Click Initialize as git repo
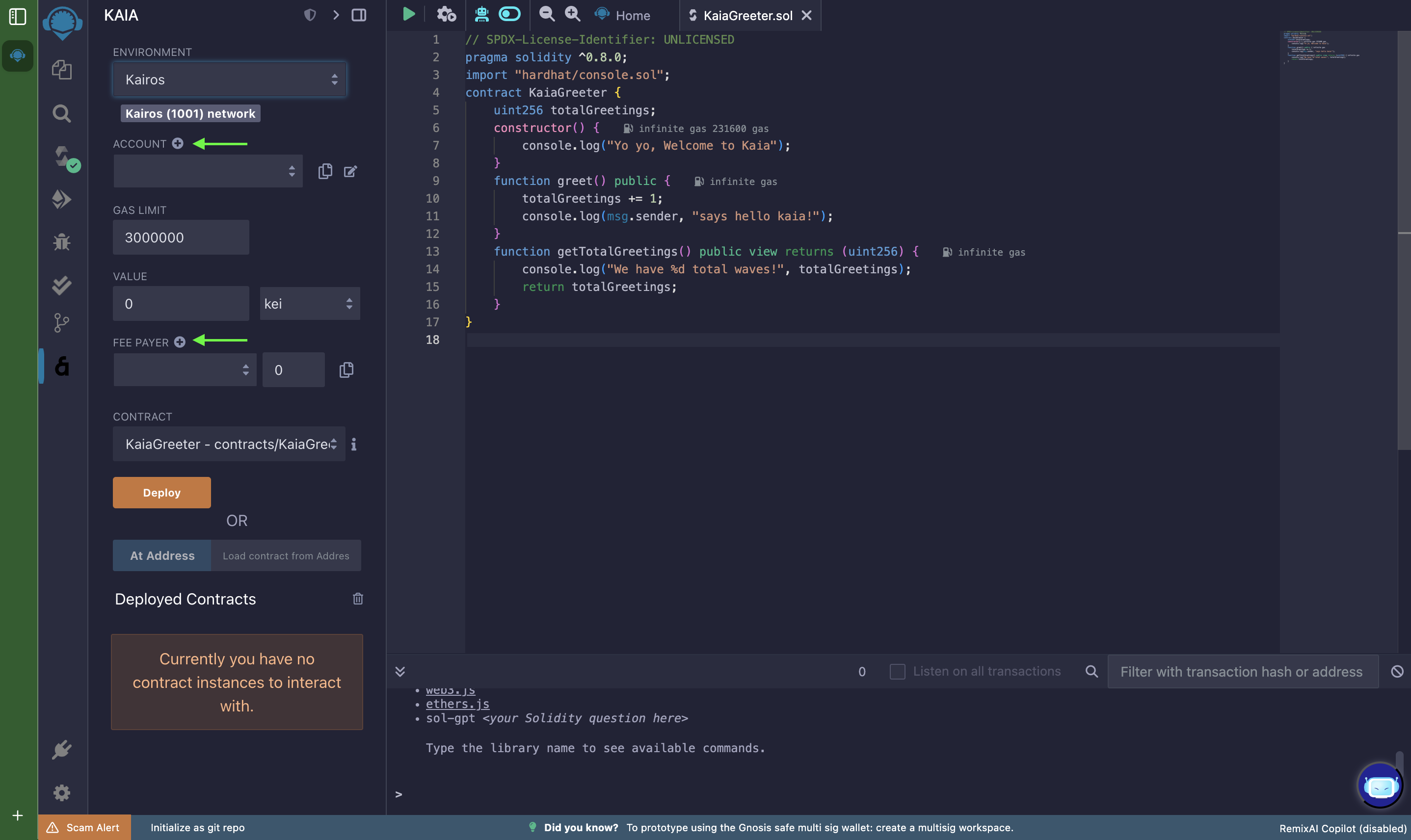This screenshot has width=1411, height=840. (x=198, y=827)
